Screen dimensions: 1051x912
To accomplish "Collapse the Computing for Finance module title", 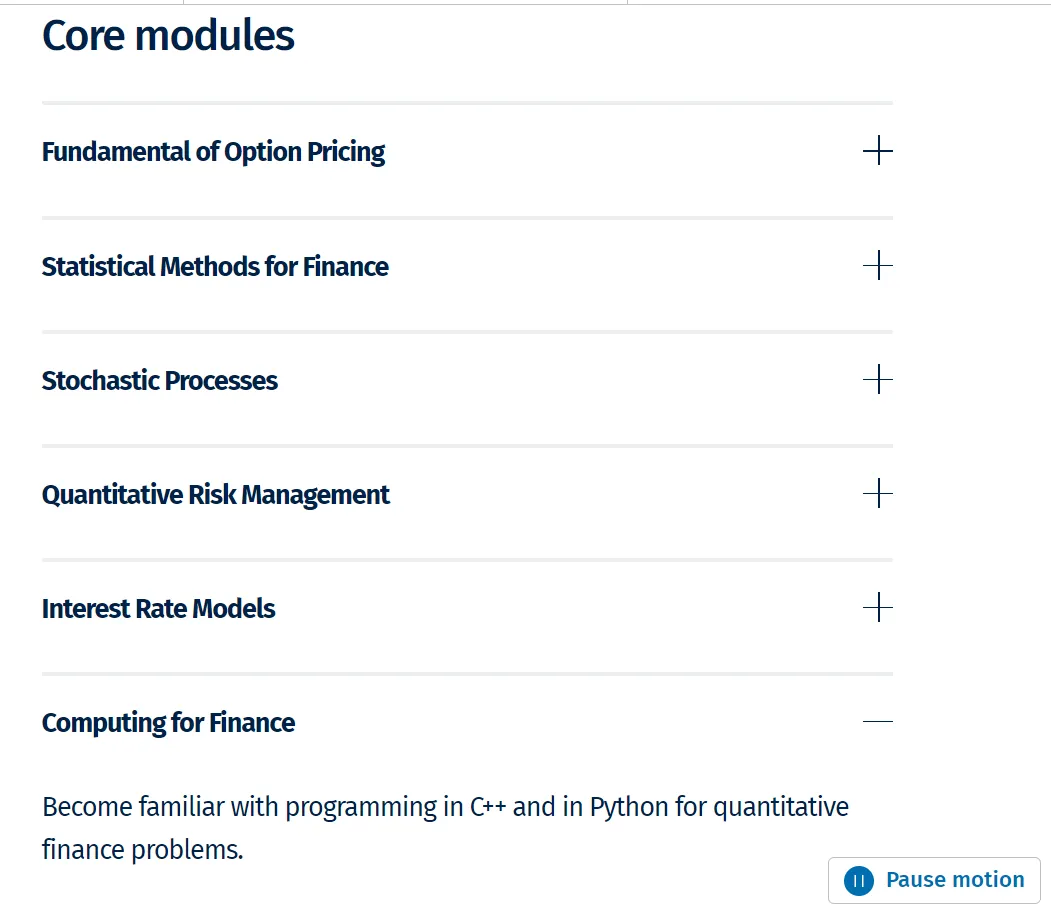I will pos(168,723).
